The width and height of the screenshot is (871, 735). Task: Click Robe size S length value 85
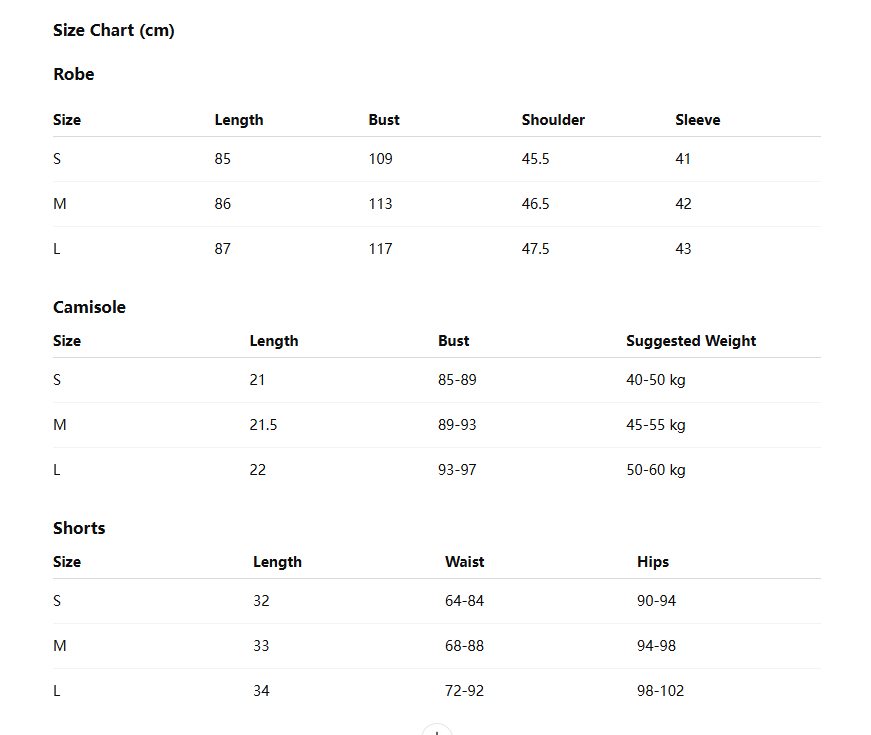click(223, 159)
